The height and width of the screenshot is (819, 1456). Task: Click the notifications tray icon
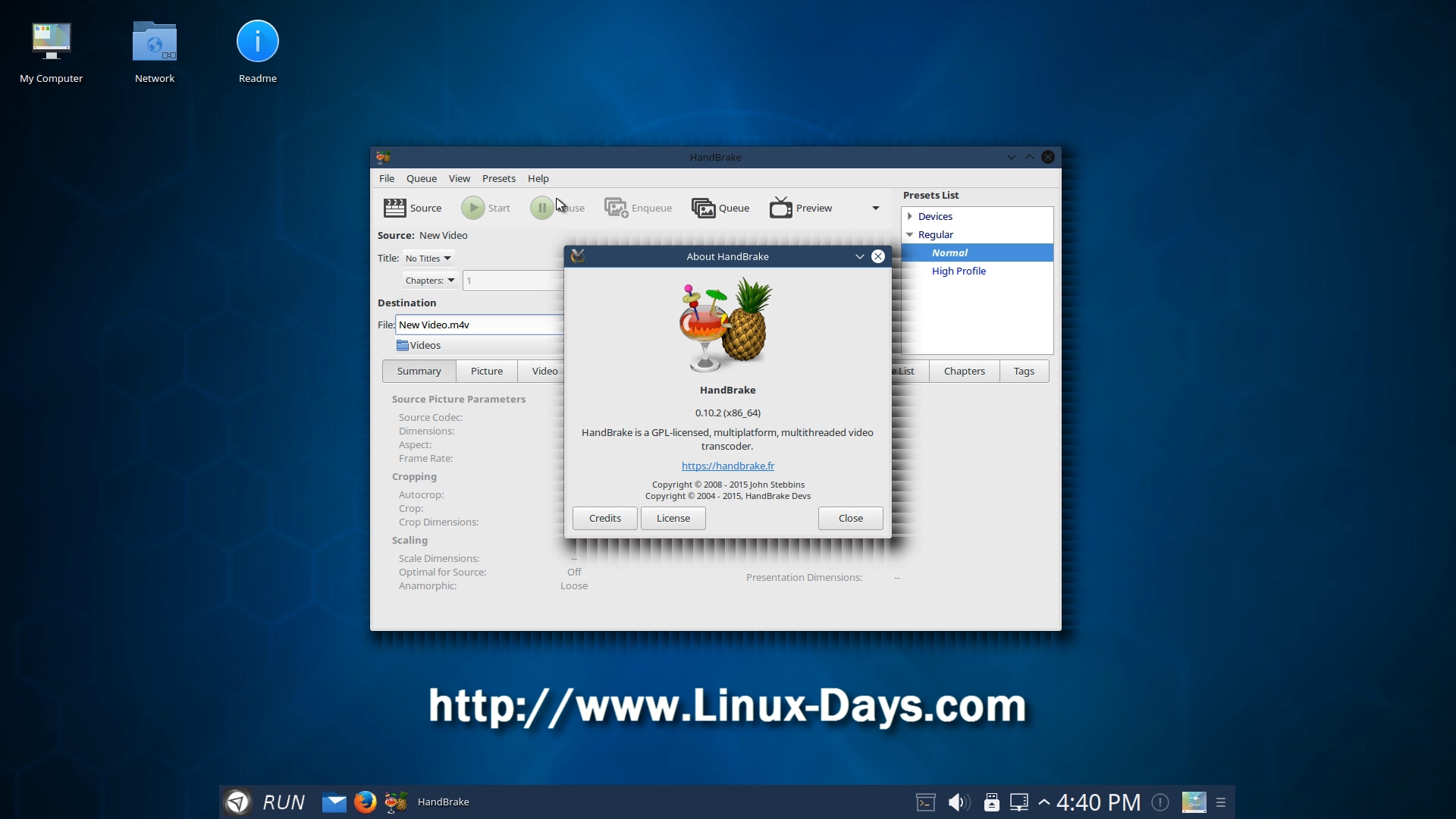point(1160,802)
